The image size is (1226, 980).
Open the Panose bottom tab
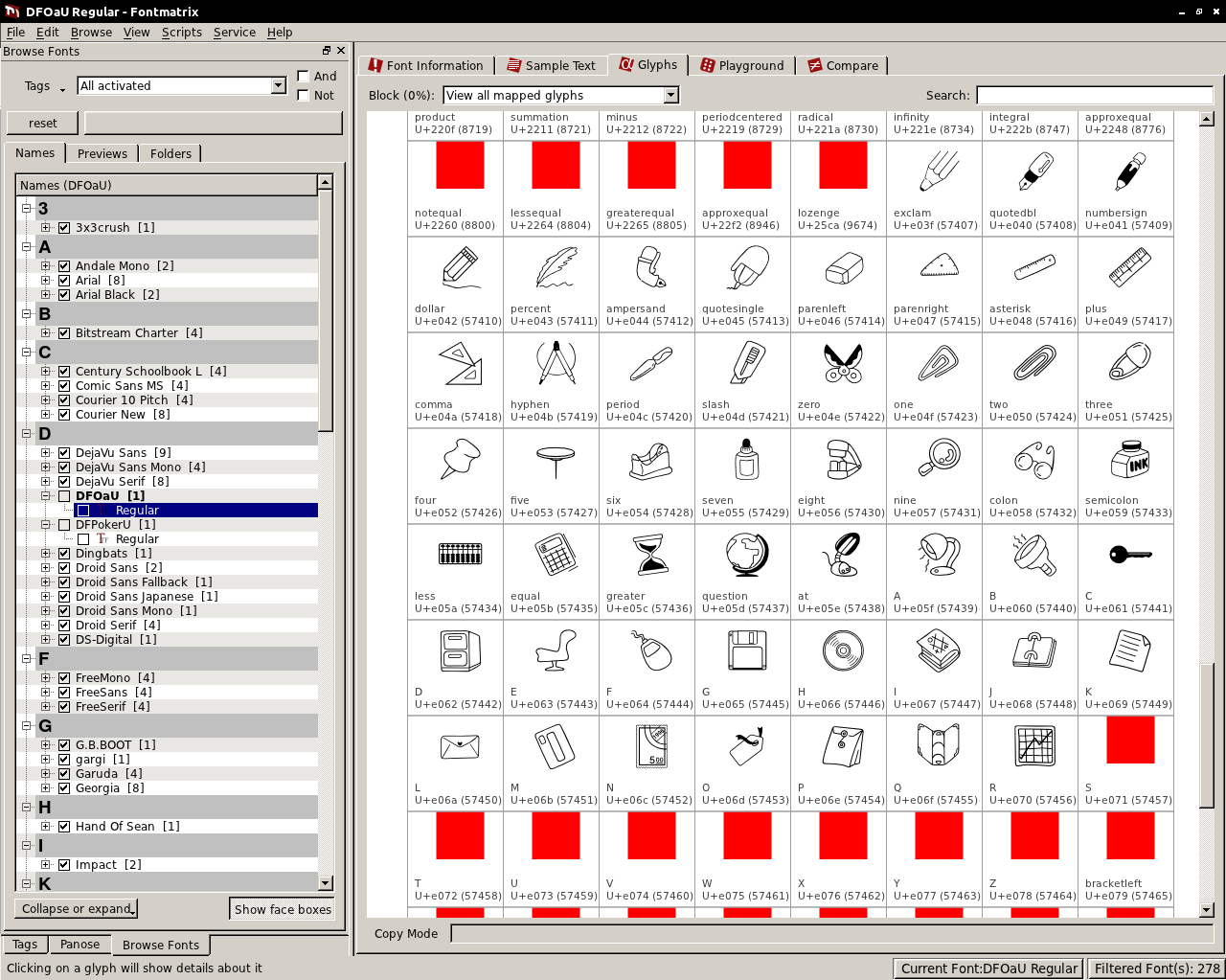pos(80,944)
